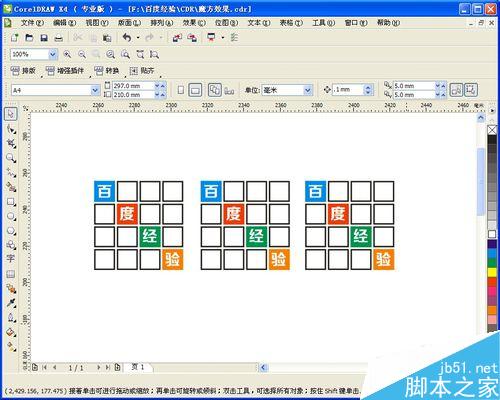Click the Zoom In magnifier icon
This screenshot has height=400, width=500.
pyautogui.click(x=67, y=54)
